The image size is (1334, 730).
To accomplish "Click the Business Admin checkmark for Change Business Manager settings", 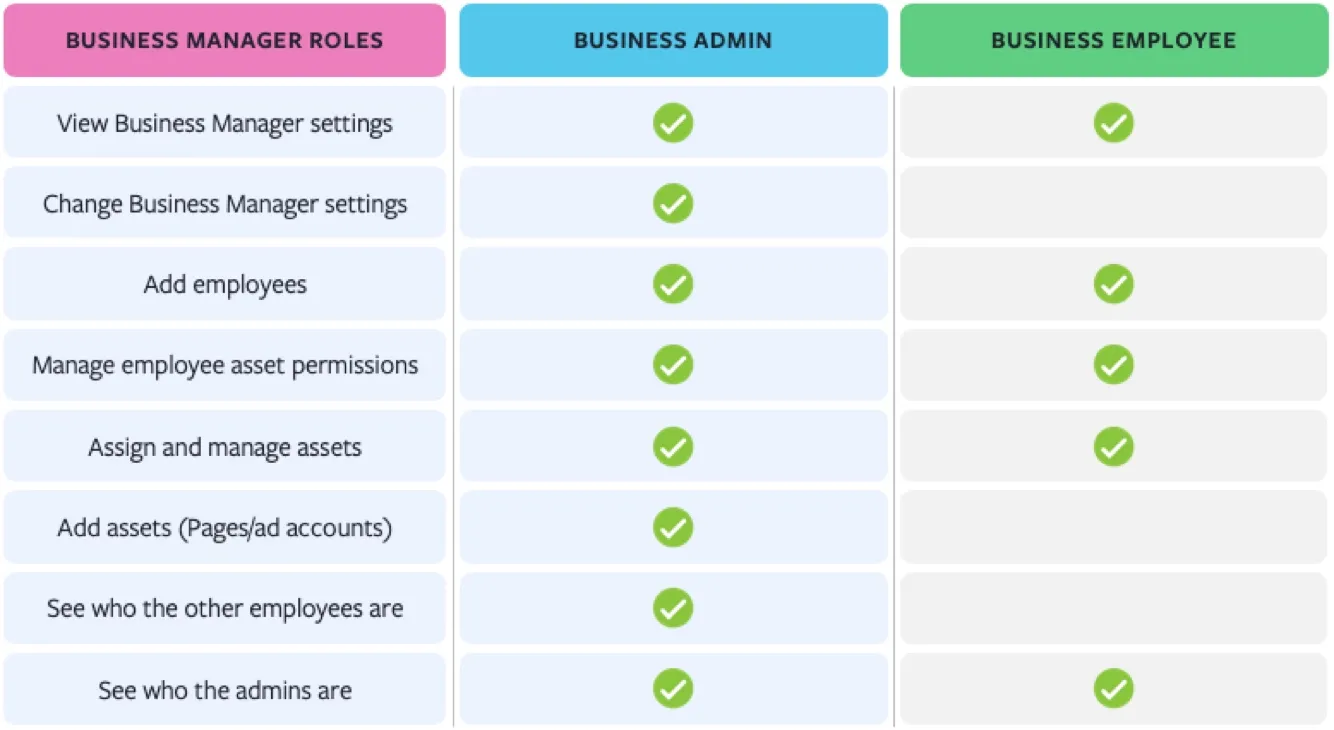I will click(x=673, y=203).
